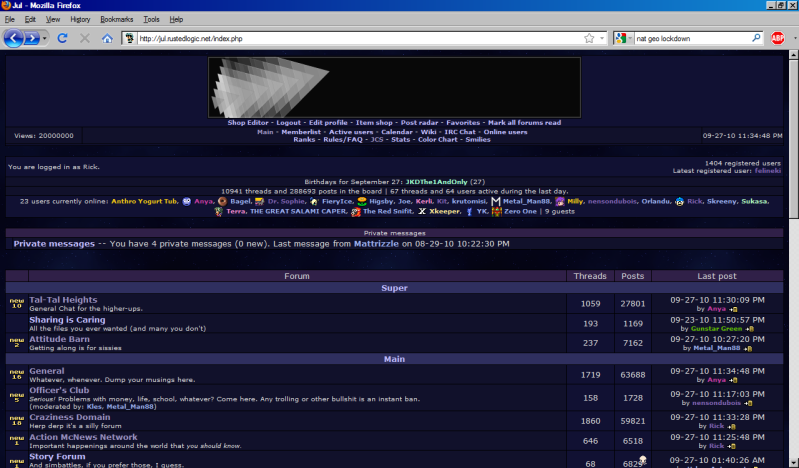Click the new-posts icon beside General forum
799x468 pixels.
16,375
